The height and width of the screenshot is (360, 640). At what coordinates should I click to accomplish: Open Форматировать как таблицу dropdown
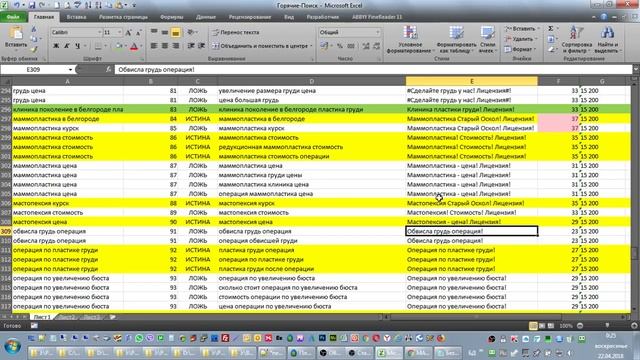pyautogui.click(x=456, y=40)
